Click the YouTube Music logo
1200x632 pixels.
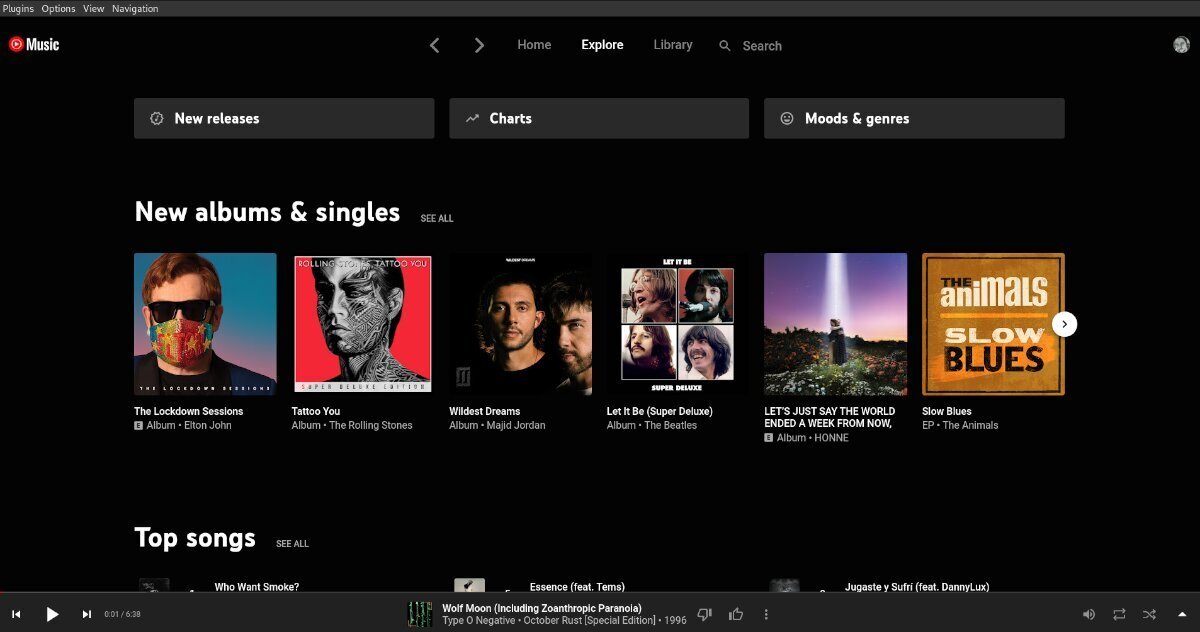(34, 44)
